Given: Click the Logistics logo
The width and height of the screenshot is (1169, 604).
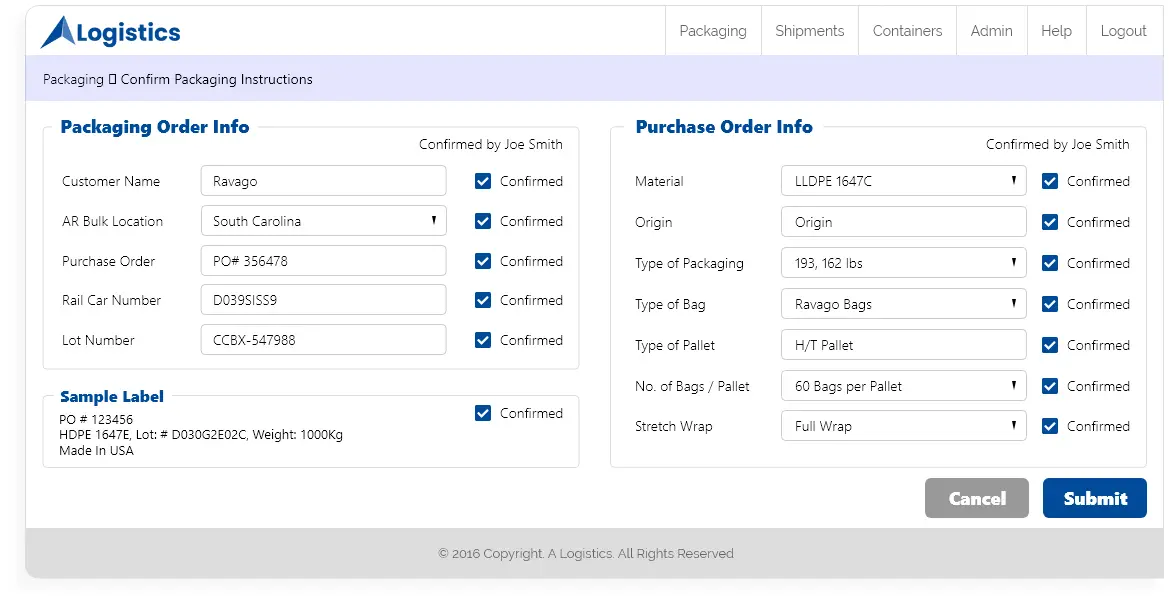Looking at the screenshot, I should tap(110, 32).
